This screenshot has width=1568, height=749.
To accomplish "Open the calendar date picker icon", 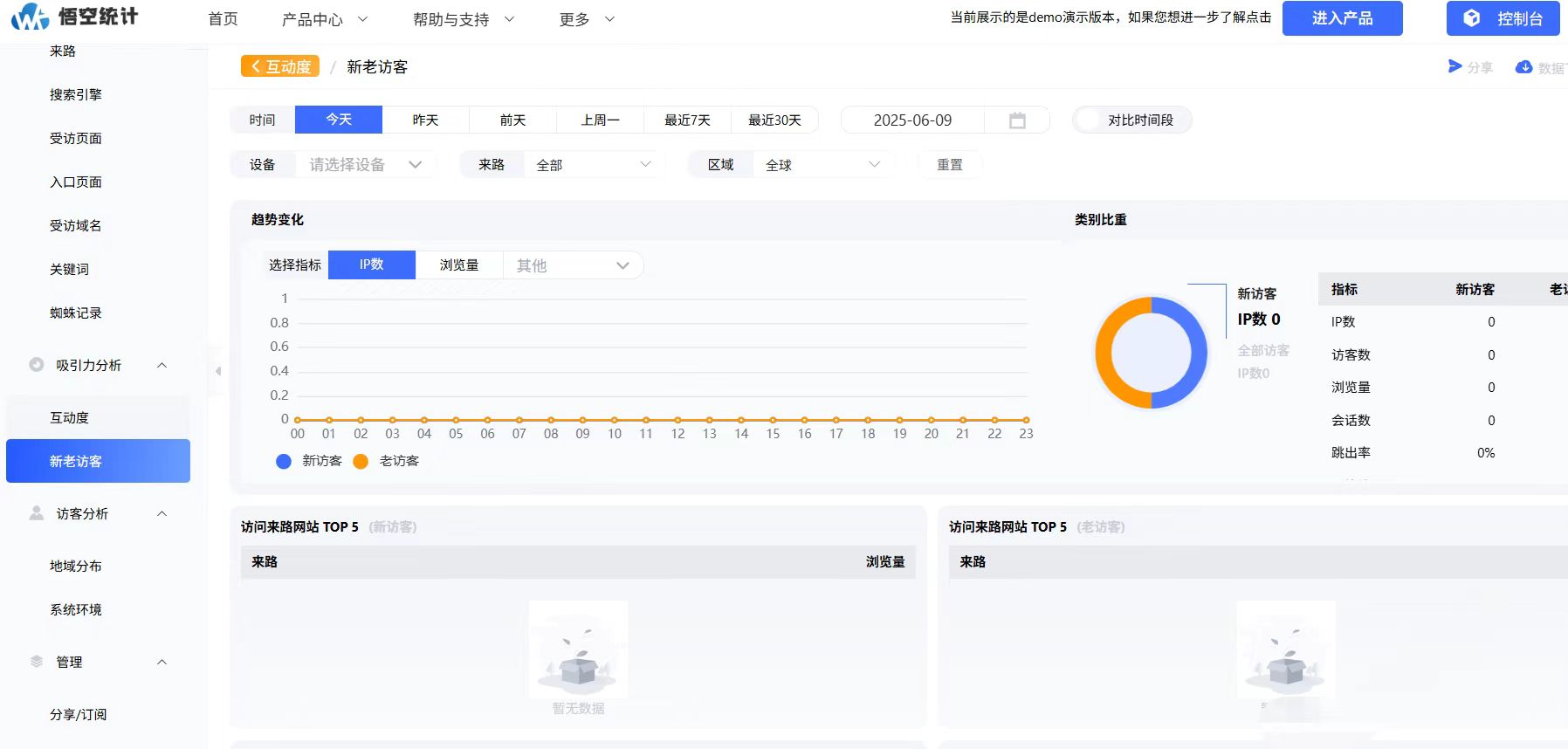I will 1017,120.
